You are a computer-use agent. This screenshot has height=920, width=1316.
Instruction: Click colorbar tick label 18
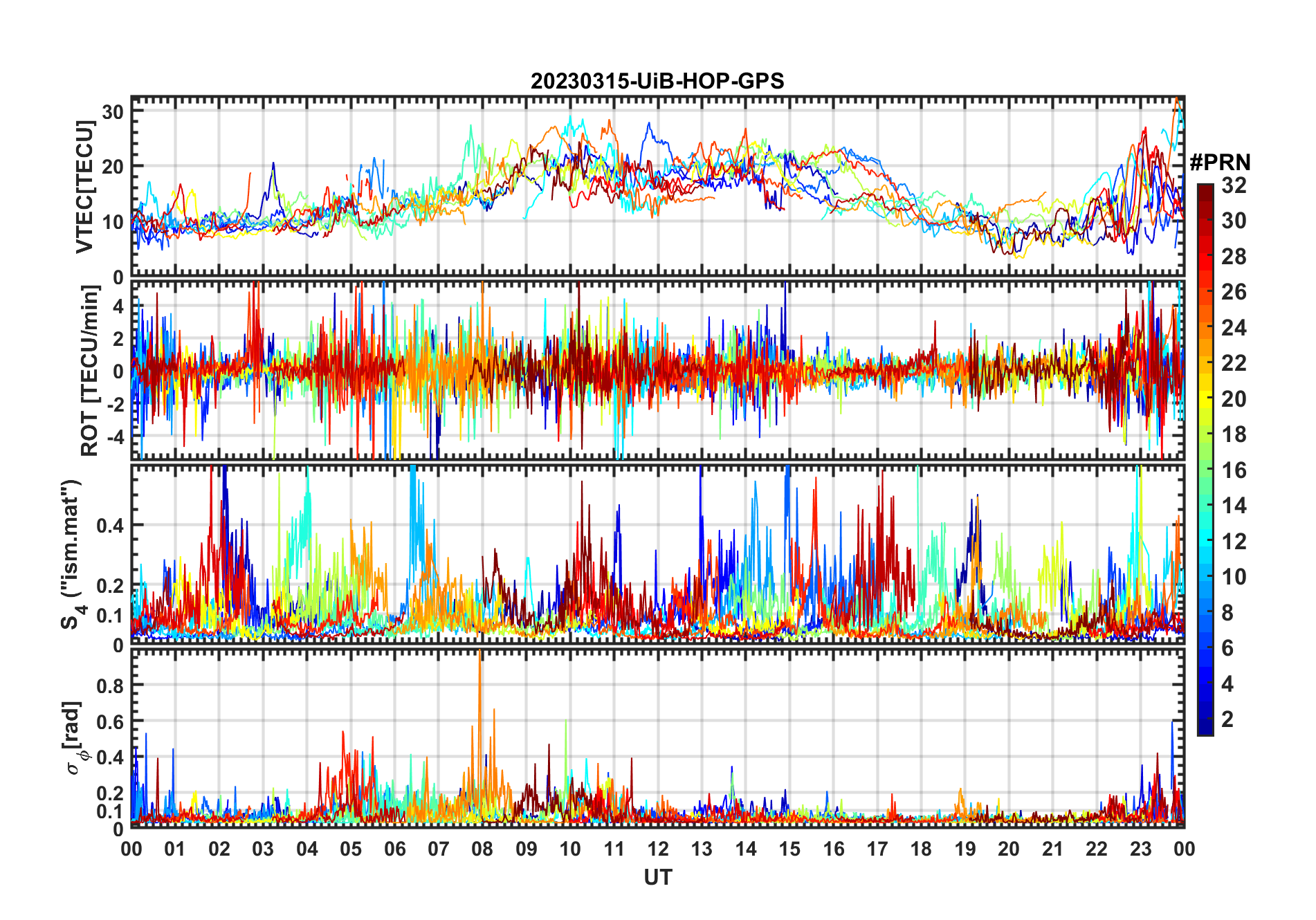[x=1234, y=434]
